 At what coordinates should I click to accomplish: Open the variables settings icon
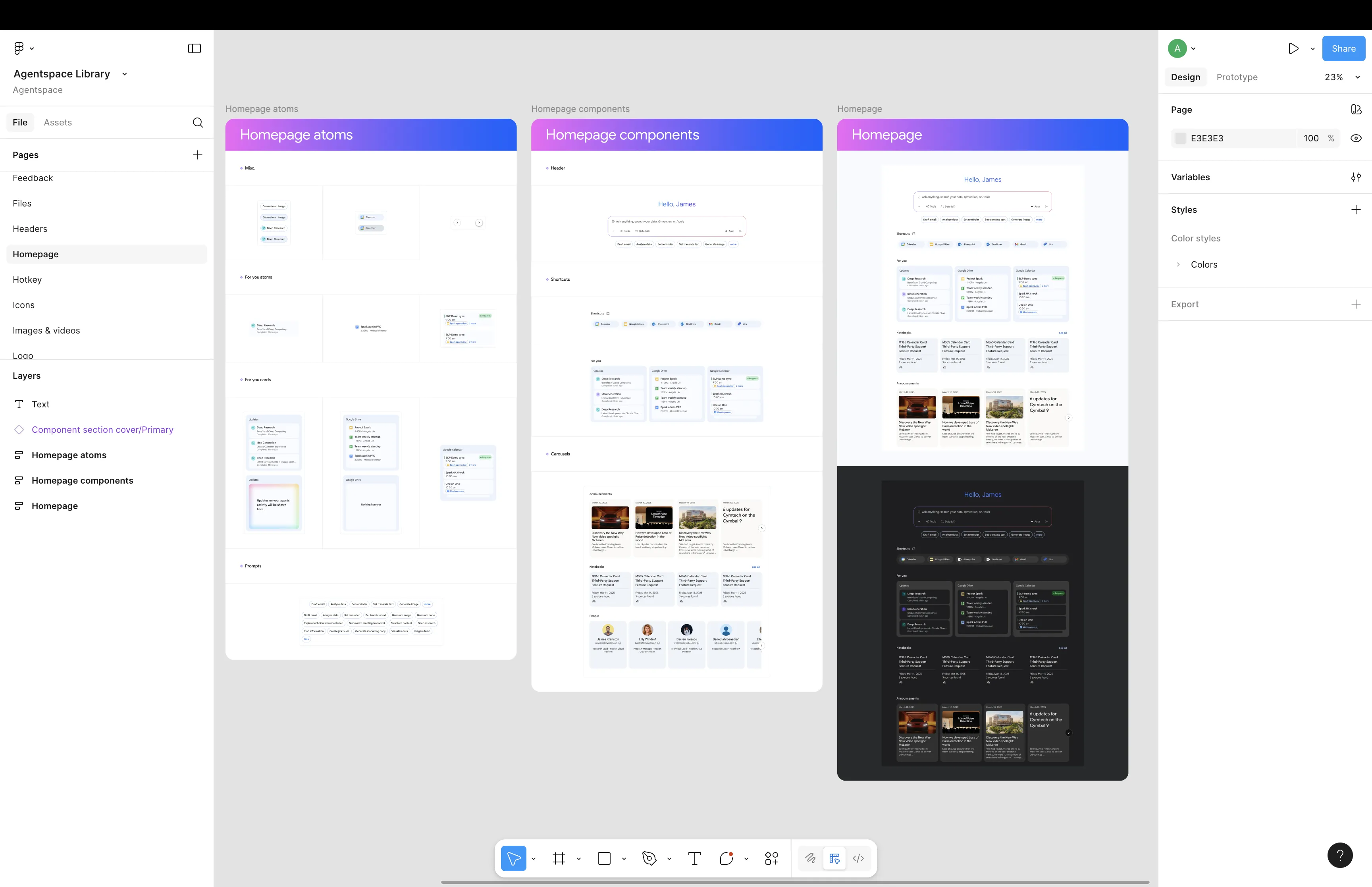pyautogui.click(x=1356, y=177)
